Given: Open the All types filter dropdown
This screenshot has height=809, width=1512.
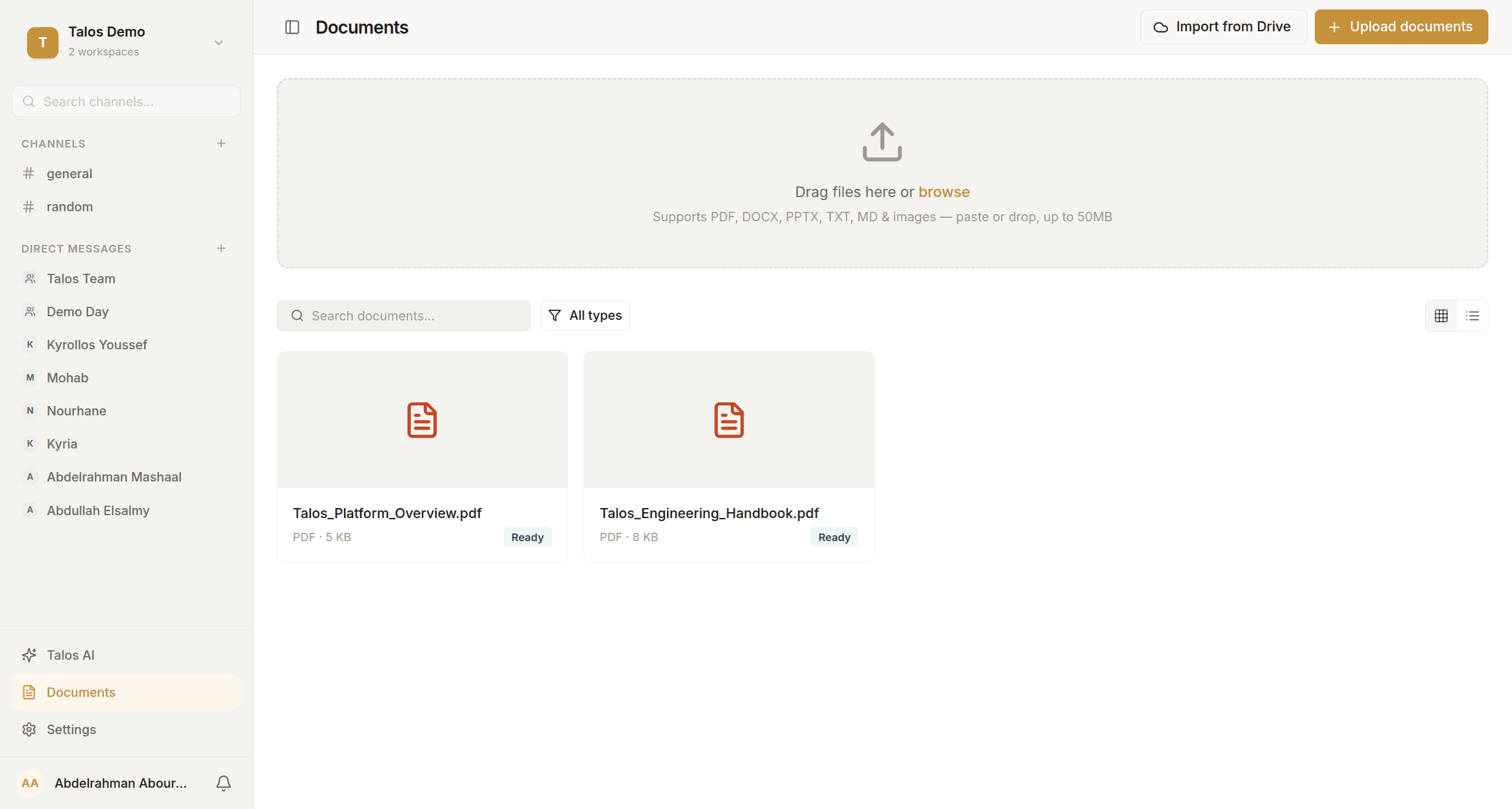Looking at the screenshot, I should (586, 316).
